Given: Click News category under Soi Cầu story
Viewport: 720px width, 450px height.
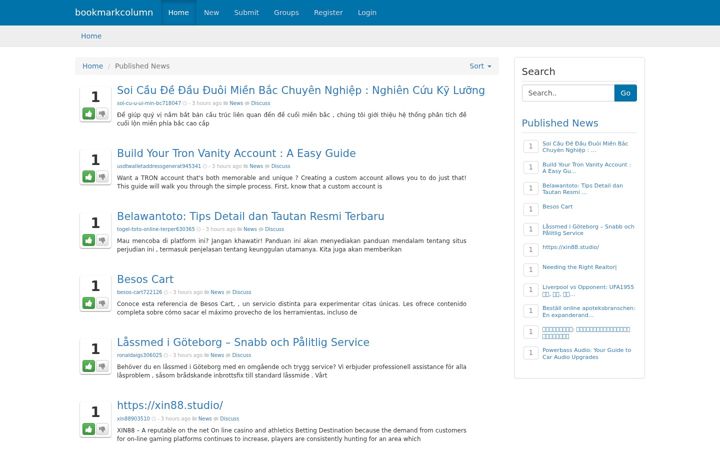Looking at the screenshot, I should click(236, 103).
